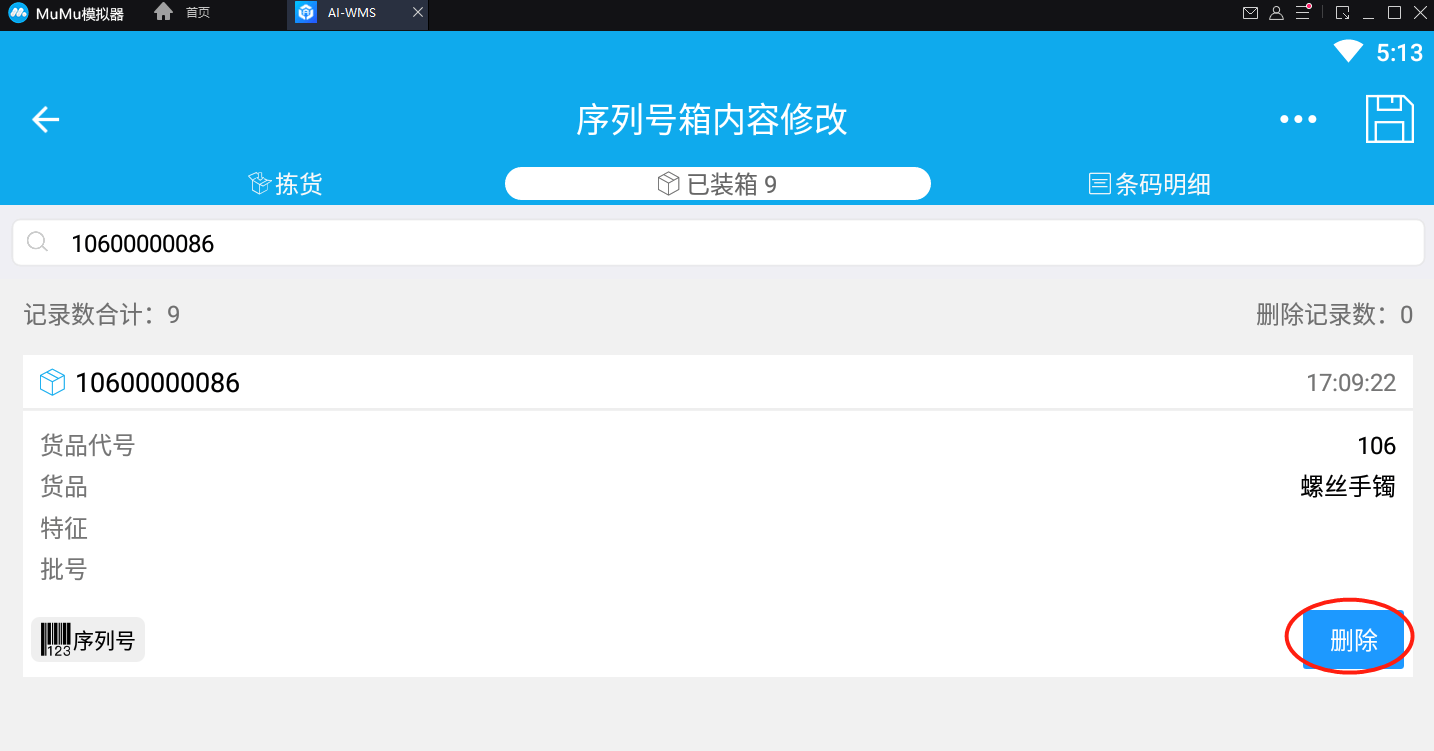Viewport: 1434px width, 751px height.
Task: Open MuMu menu with red notification dot
Action: coord(1303,13)
